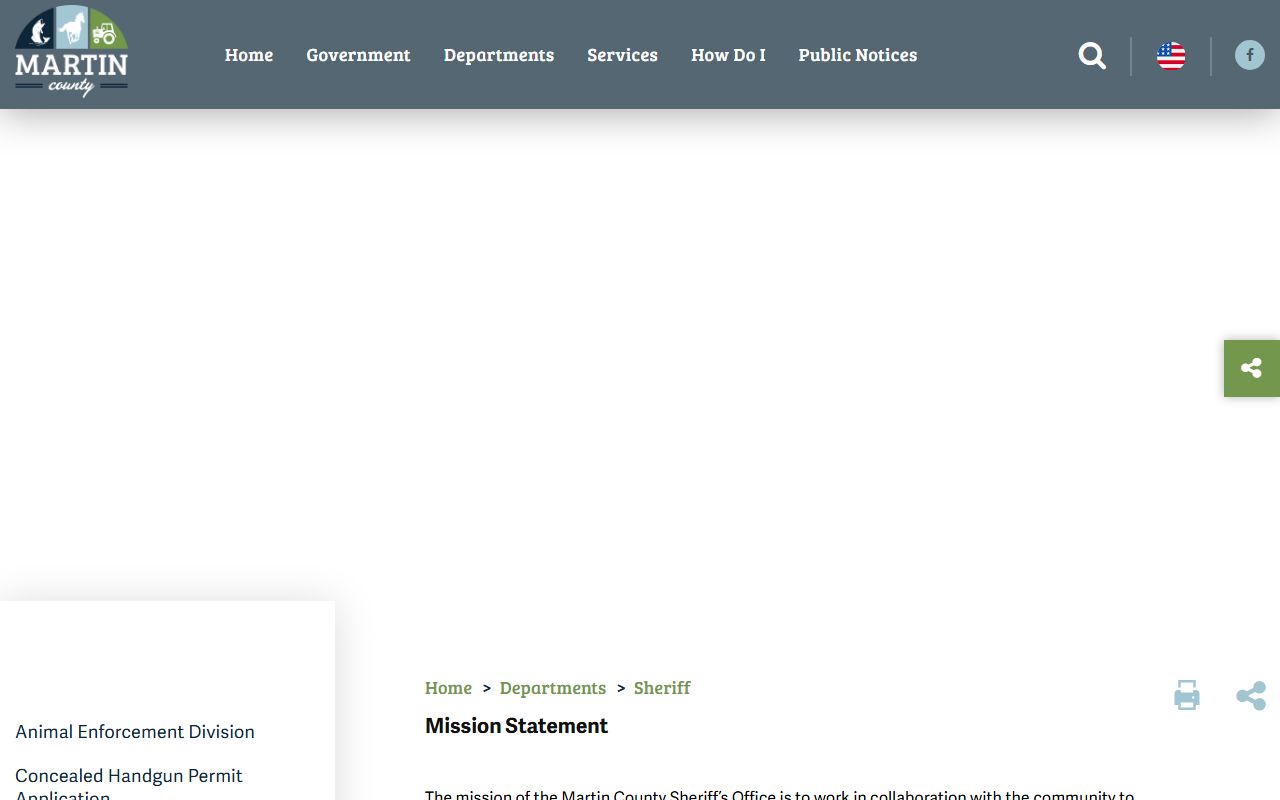Click the blue share icon beside printer
Viewport: 1280px width, 800px height.
click(x=1251, y=696)
